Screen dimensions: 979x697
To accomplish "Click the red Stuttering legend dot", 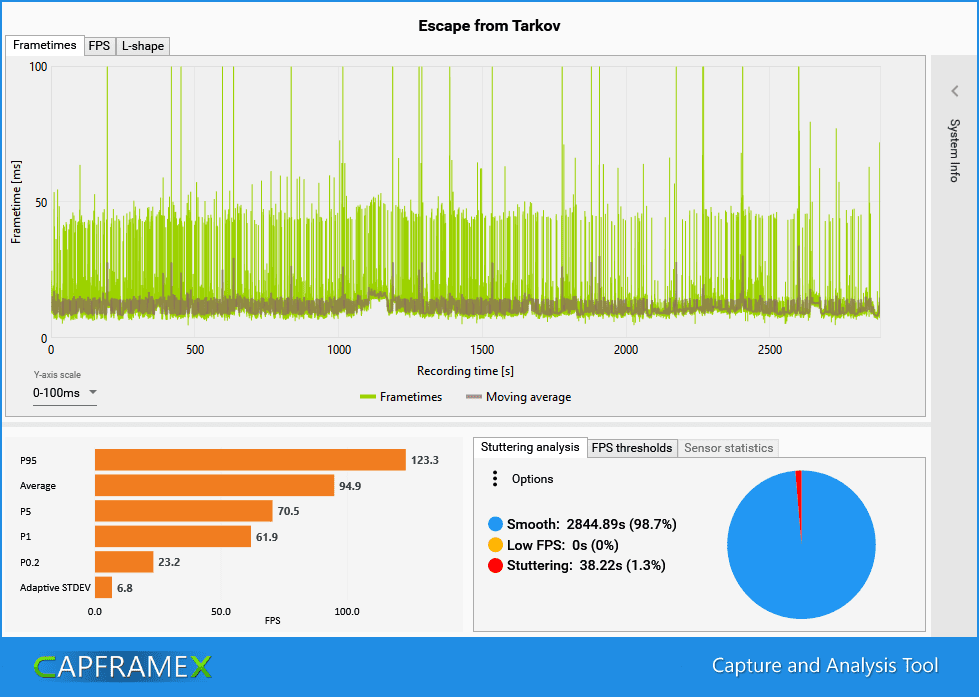I will tap(495, 566).
